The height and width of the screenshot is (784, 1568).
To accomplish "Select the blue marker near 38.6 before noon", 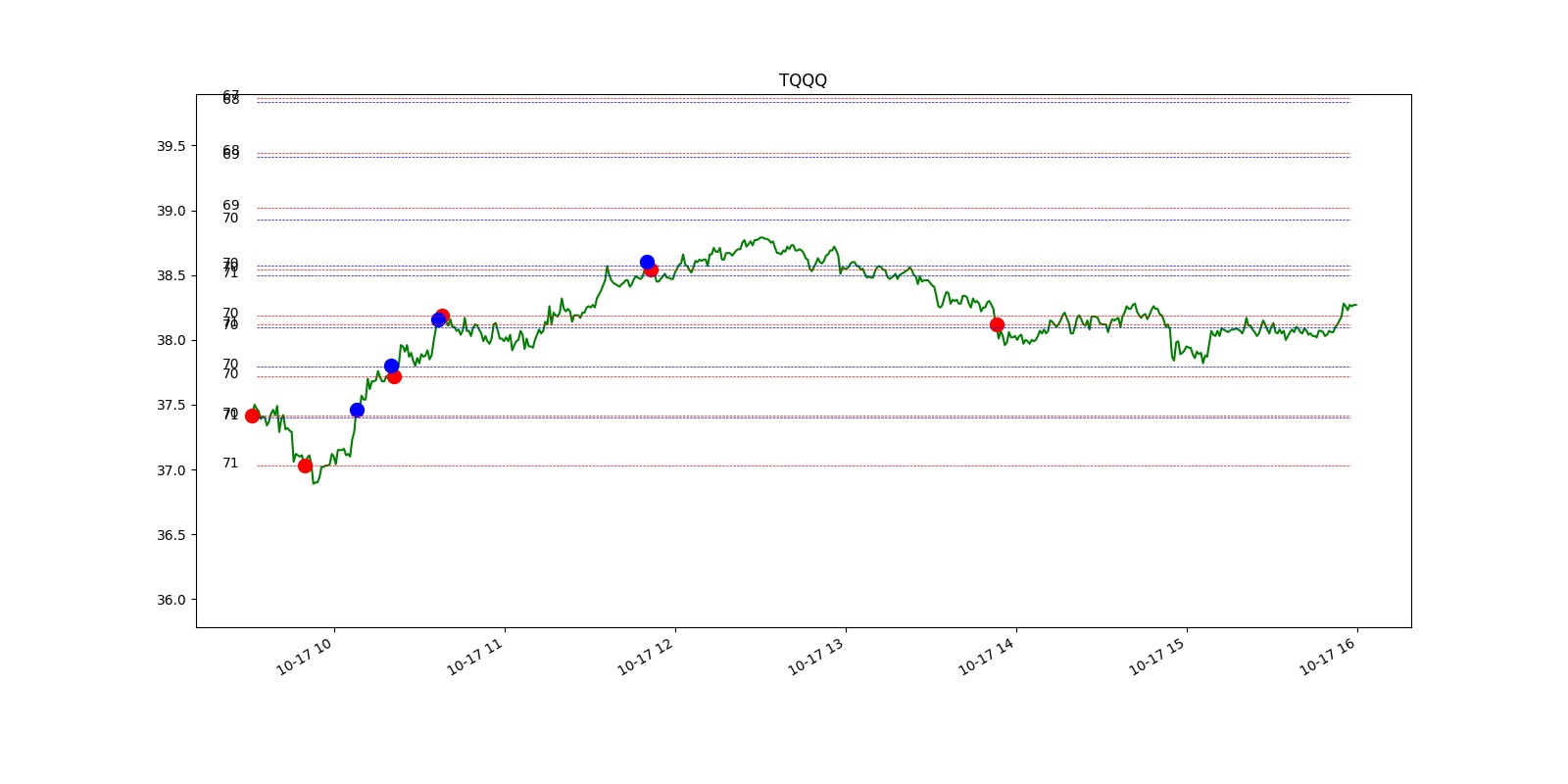I will click(647, 262).
